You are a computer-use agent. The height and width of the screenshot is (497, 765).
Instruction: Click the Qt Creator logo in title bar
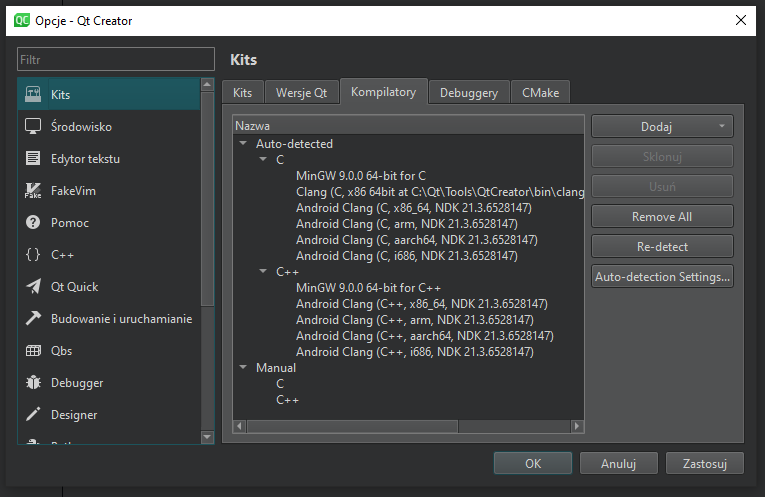click(x=21, y=20)
